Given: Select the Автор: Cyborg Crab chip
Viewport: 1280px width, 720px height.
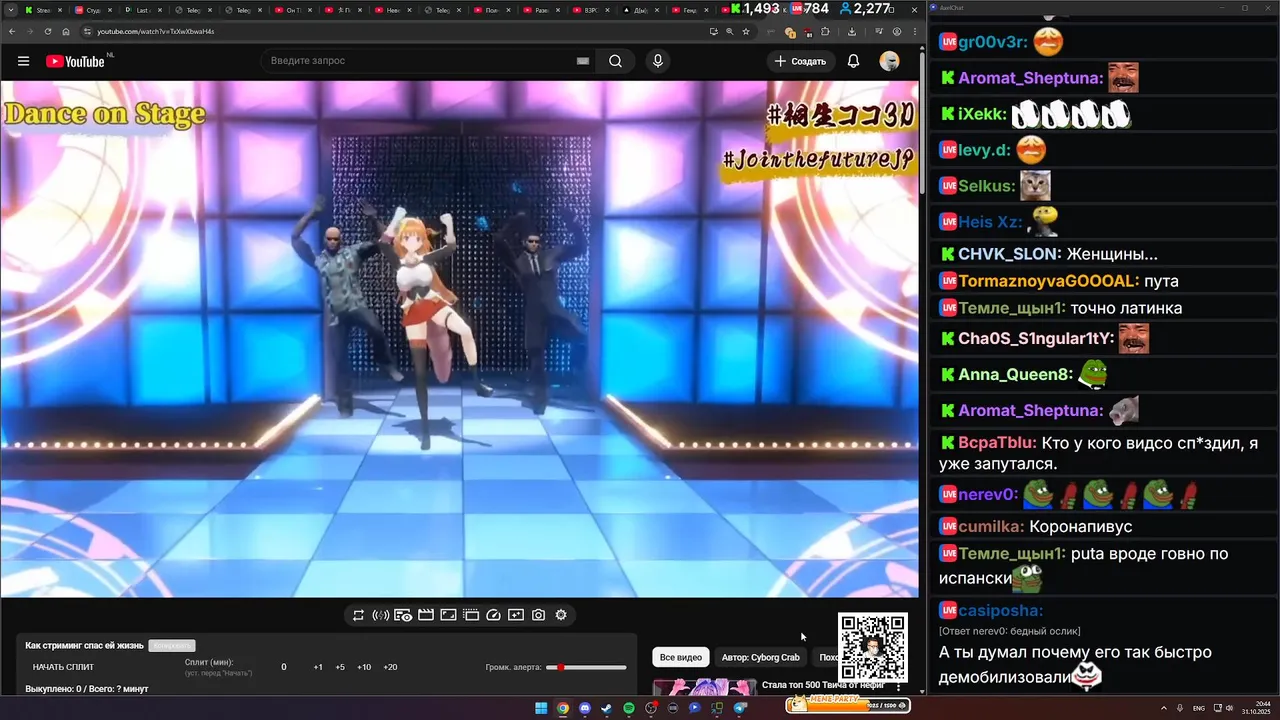Looking at the screenshot, I should [760, 657].
